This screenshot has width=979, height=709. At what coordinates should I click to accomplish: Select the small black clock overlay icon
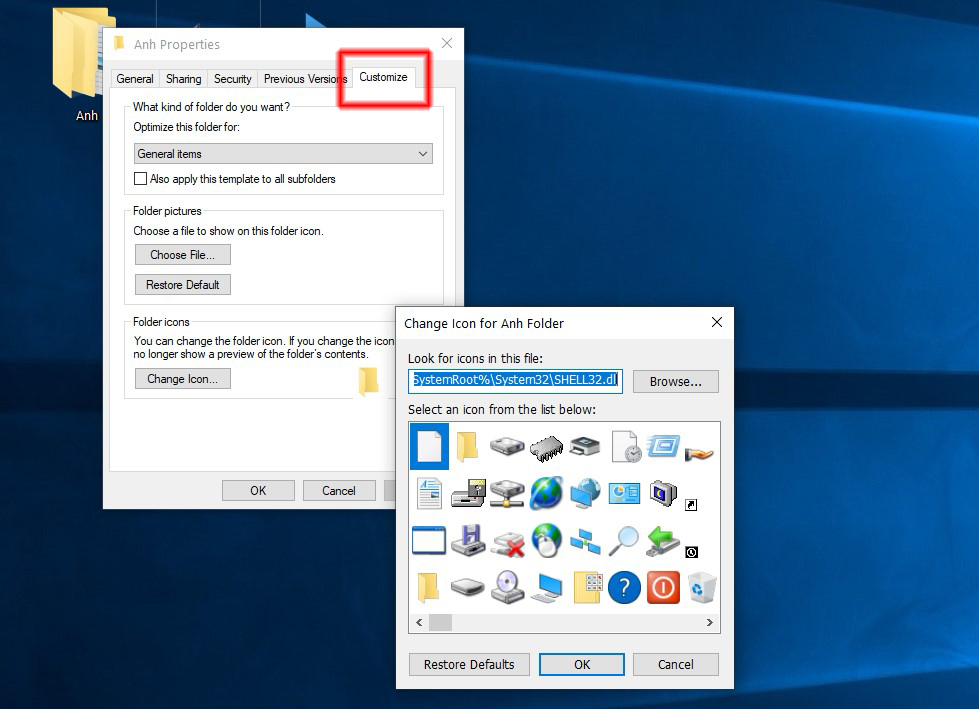691,552
